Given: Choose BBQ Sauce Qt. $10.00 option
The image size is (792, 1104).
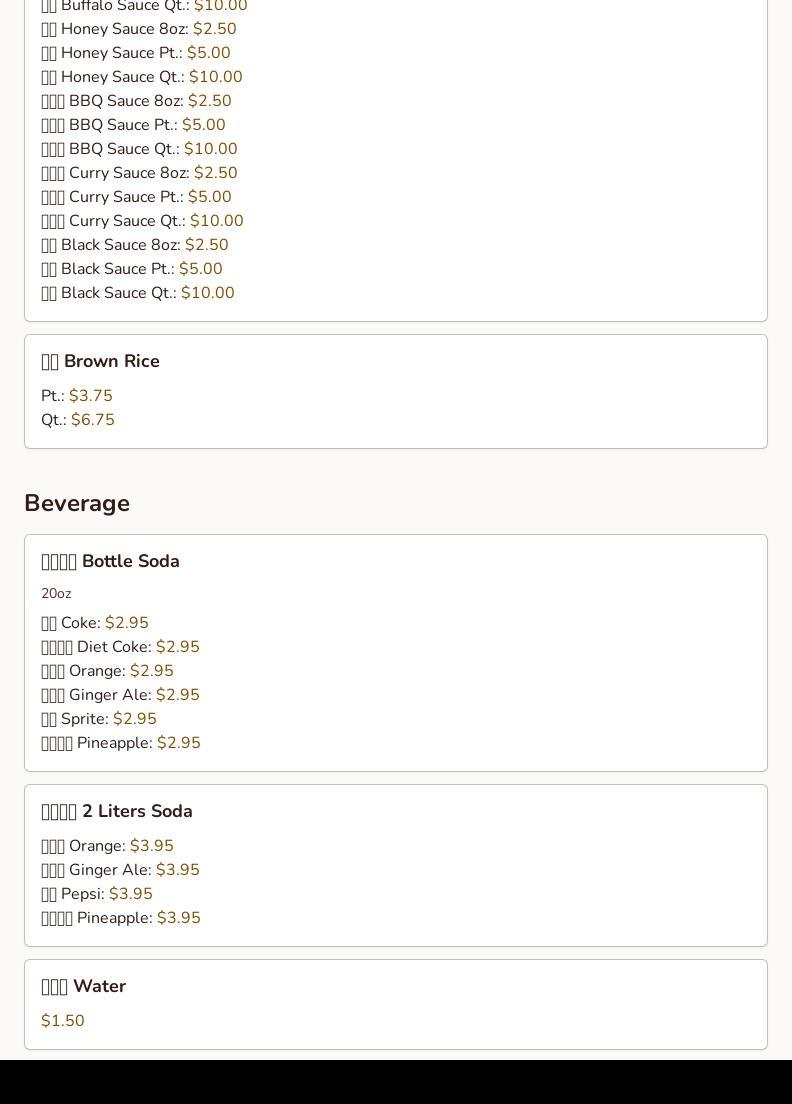Looking at the screenshot, I should pos(139,149).
